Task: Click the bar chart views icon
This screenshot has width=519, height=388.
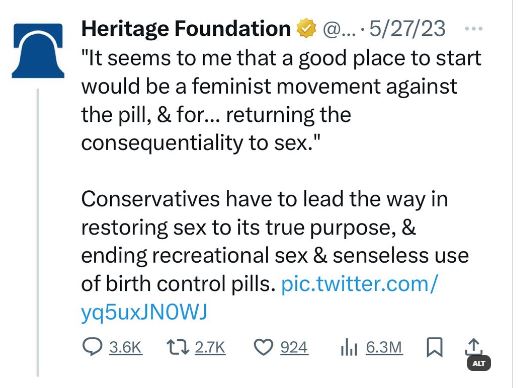Action: [x=349, y=347]
